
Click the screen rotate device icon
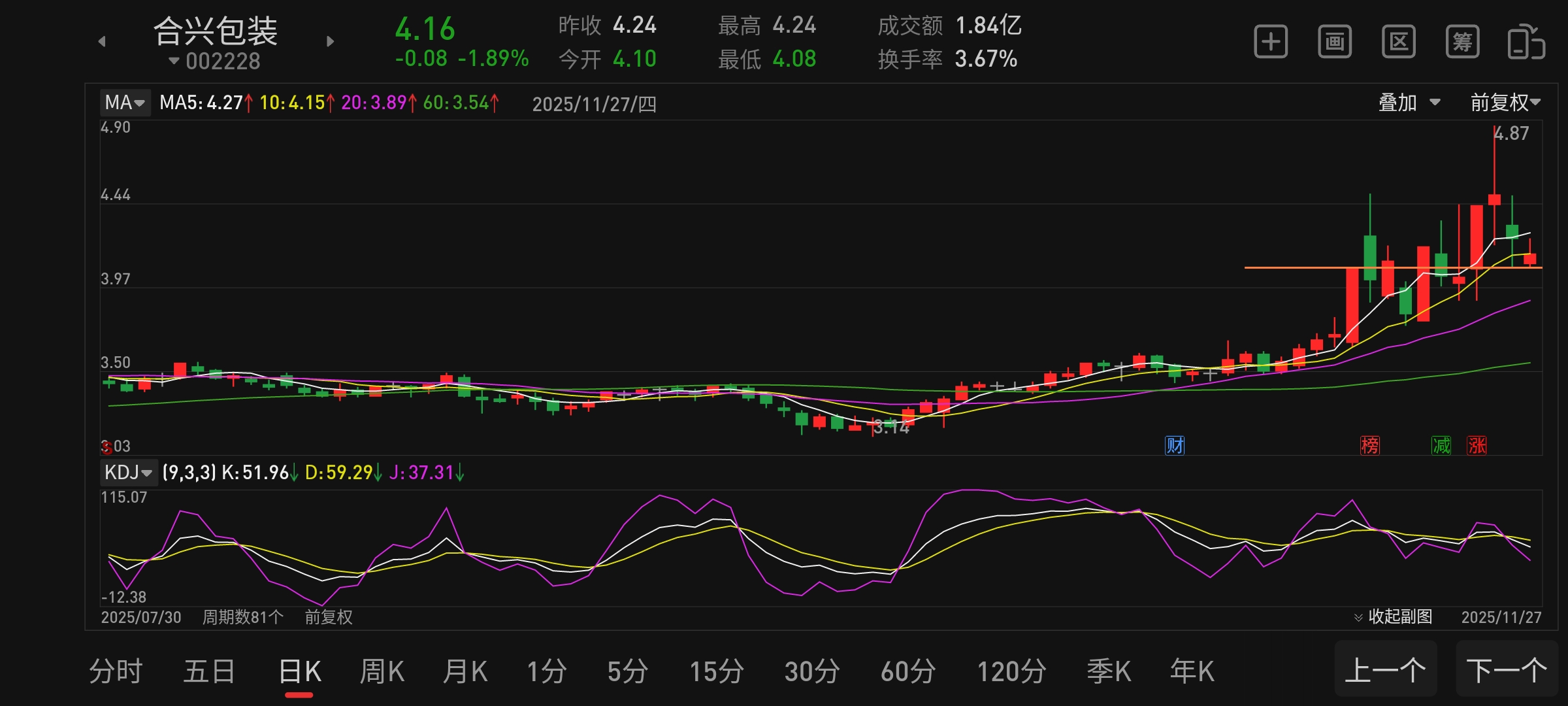pyautogui.click(x=1526, y=42)
